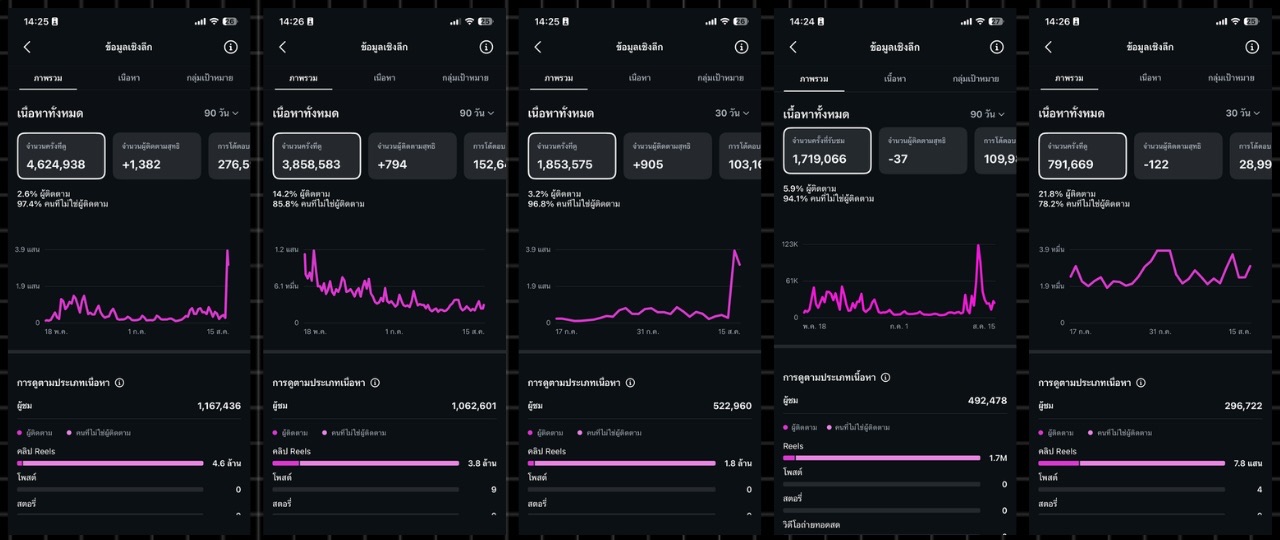This screenshot has height=540, width=1280.
Task: Tap the line chart on 791,669 views screen
Action: click(1160, 285)
